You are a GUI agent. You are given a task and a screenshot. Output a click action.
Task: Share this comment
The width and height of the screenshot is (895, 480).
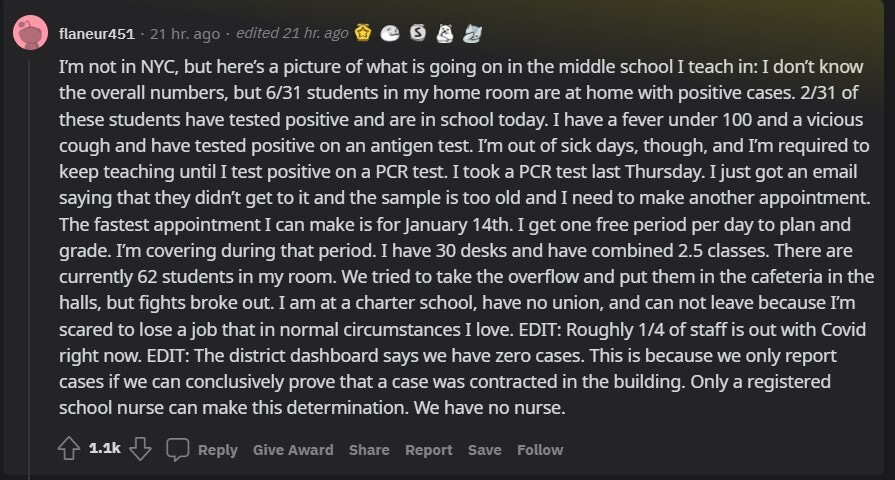click(369, 450)
